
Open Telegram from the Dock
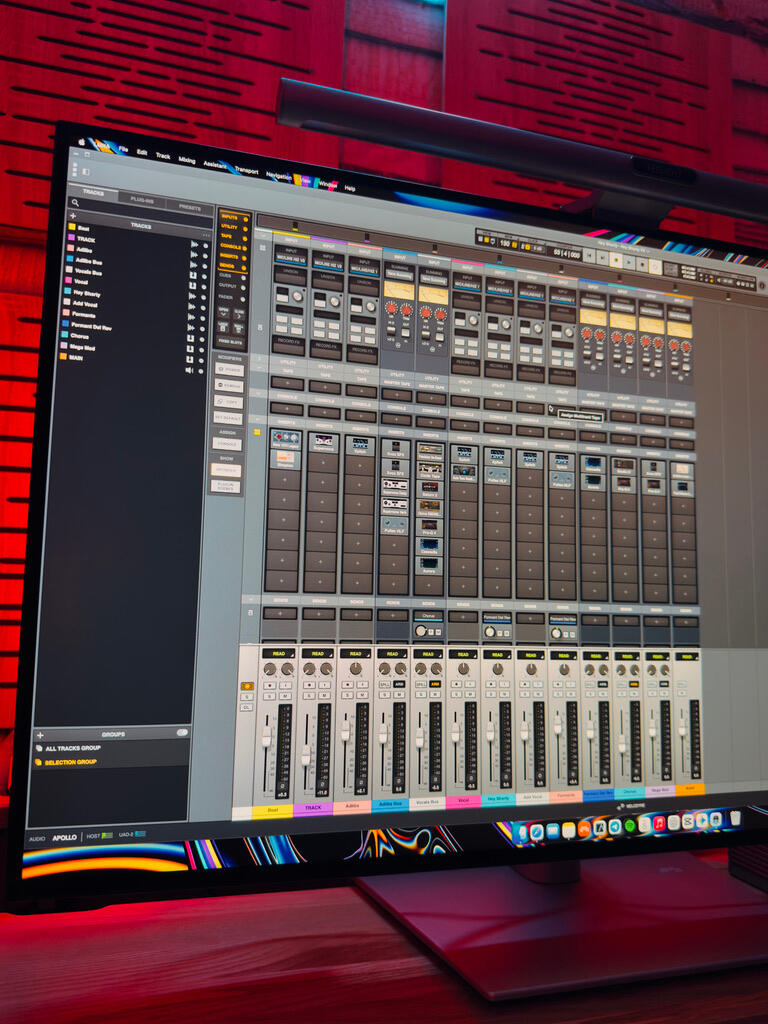tap(615, 827)
